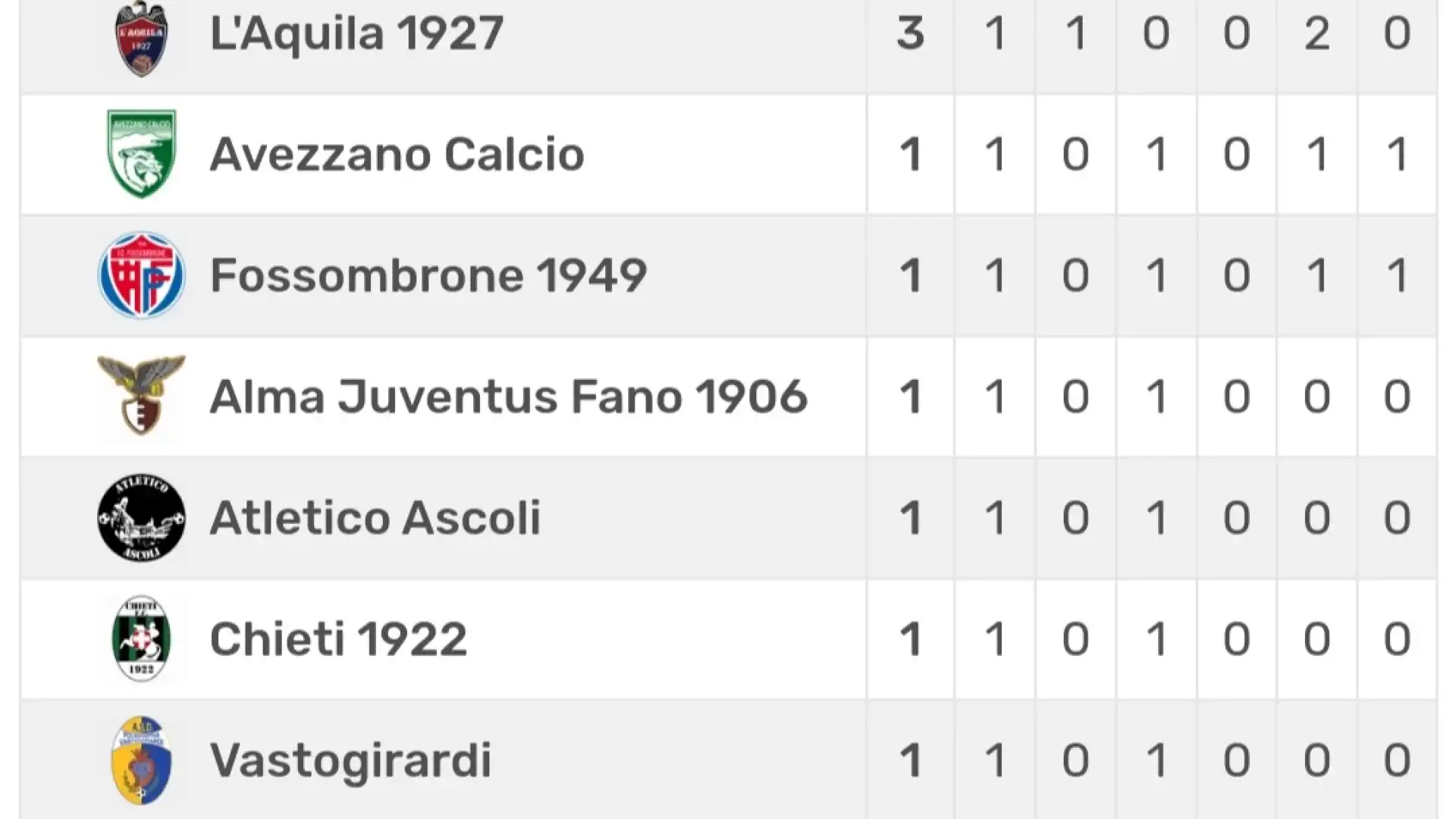Select Avezzano Calcio points cell

pos(911,154)
